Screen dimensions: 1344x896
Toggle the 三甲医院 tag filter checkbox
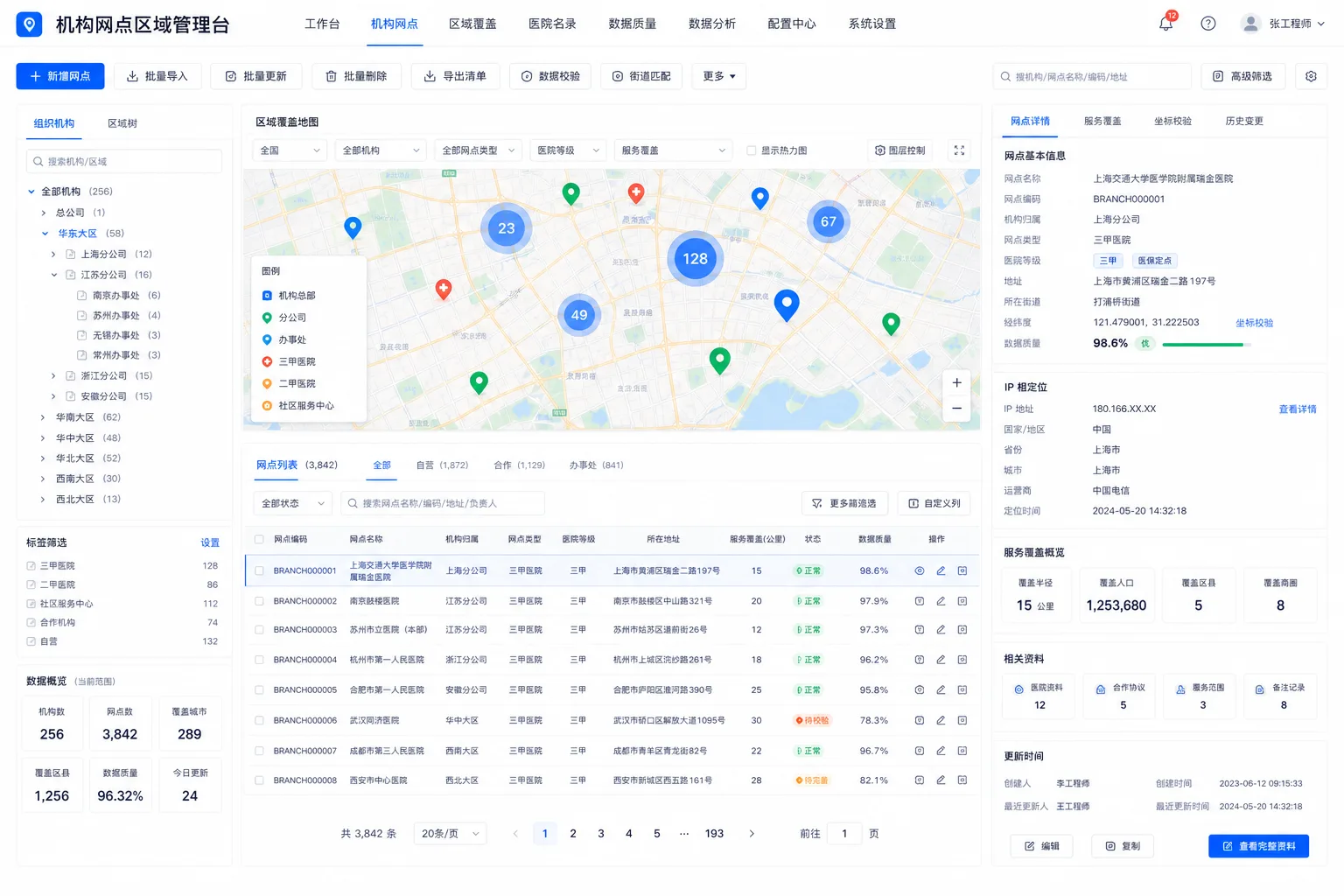coord(31,566)
